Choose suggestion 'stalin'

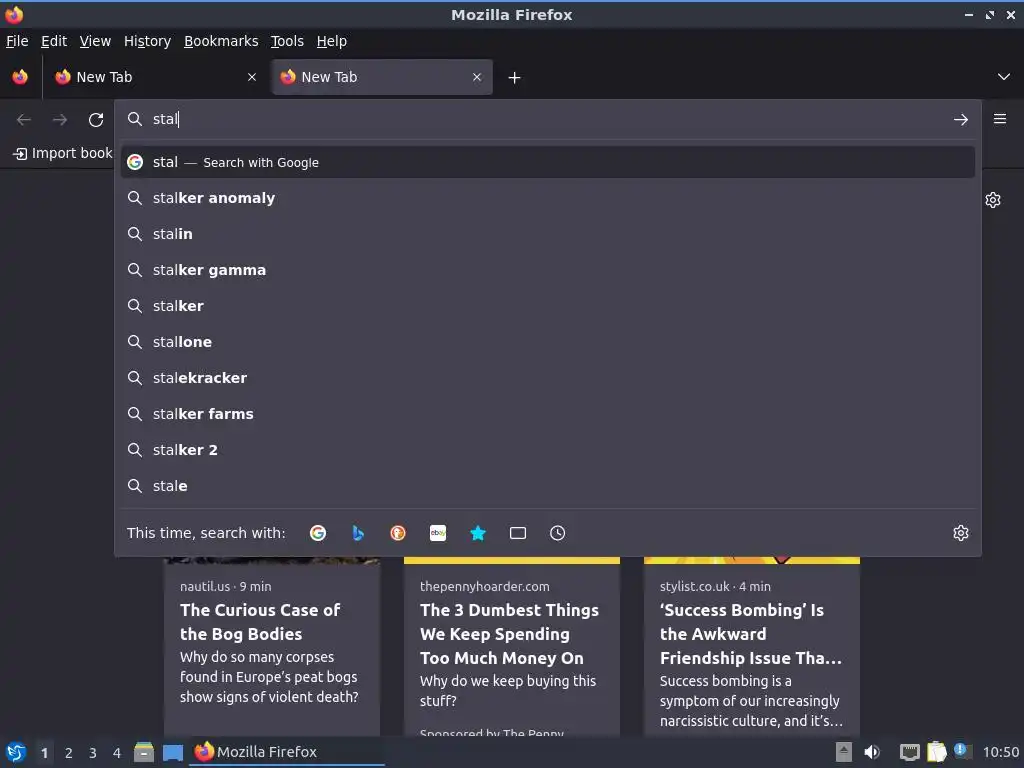(x=548, y=234)
